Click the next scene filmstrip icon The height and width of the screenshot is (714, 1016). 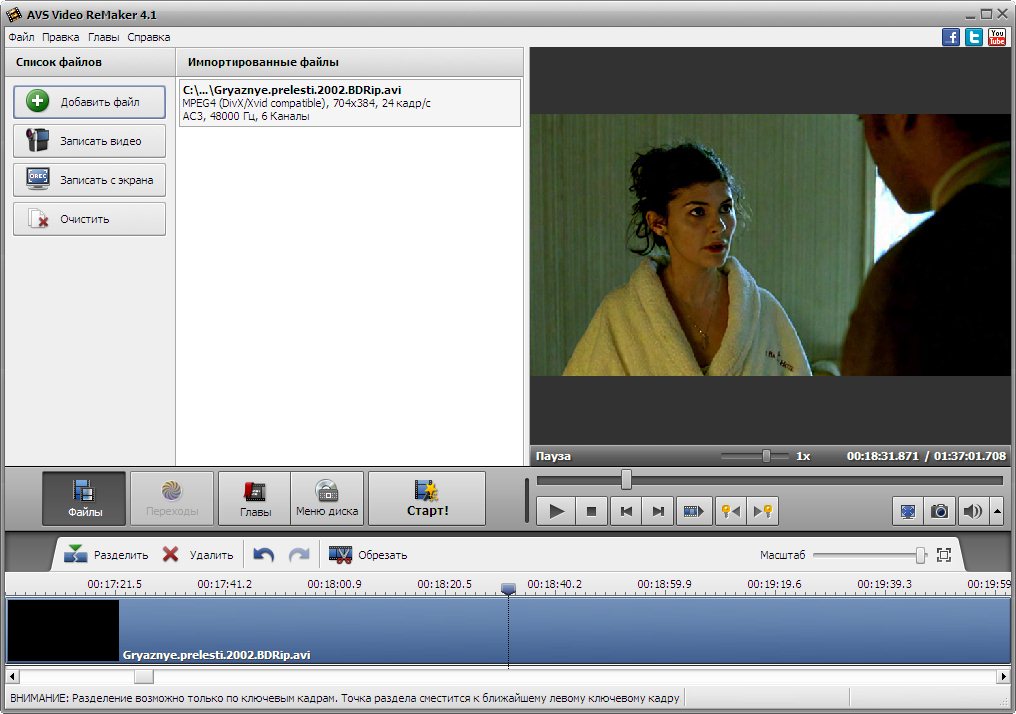694,511
